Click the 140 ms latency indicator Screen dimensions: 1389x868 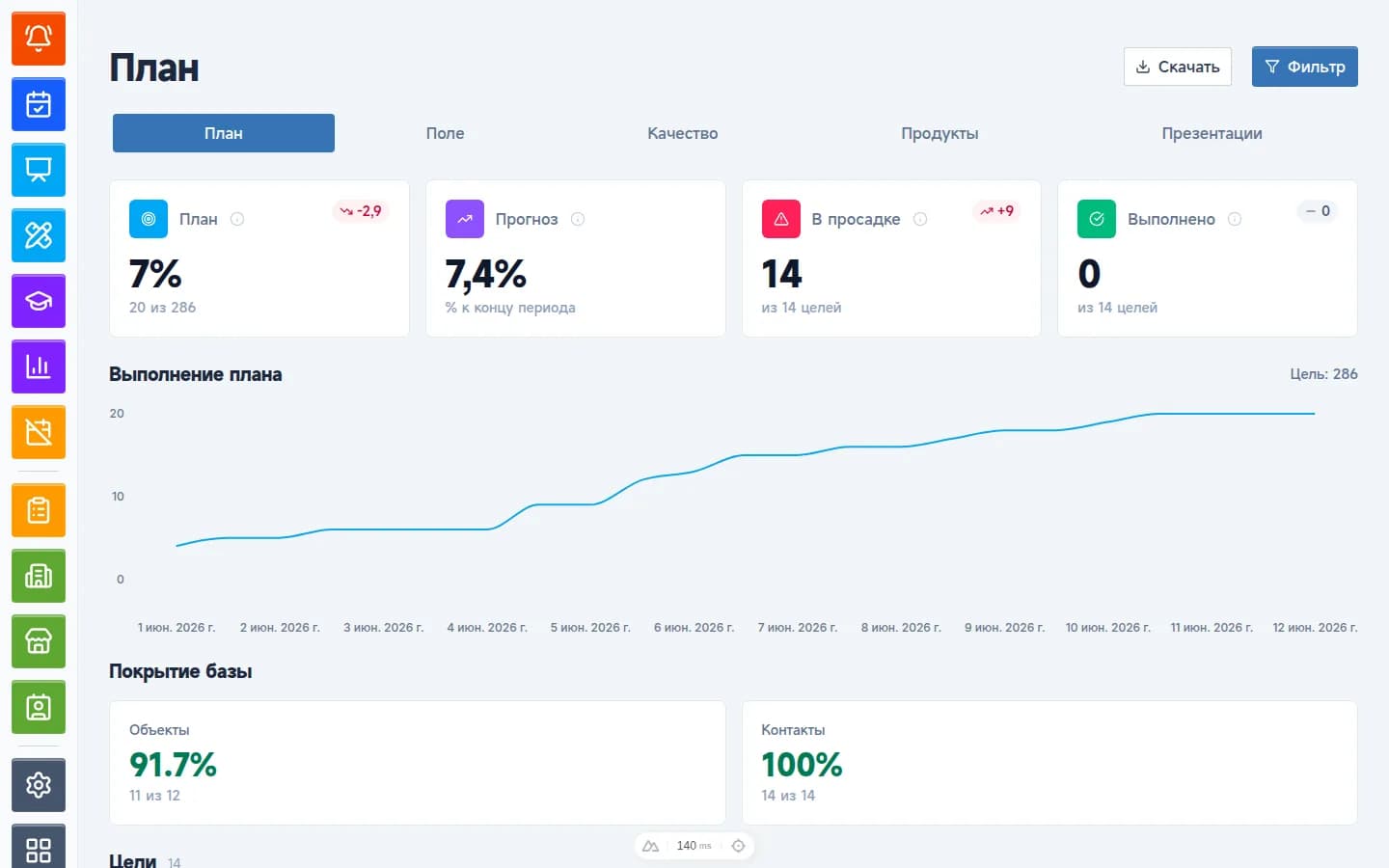click(x=694, y=846)
